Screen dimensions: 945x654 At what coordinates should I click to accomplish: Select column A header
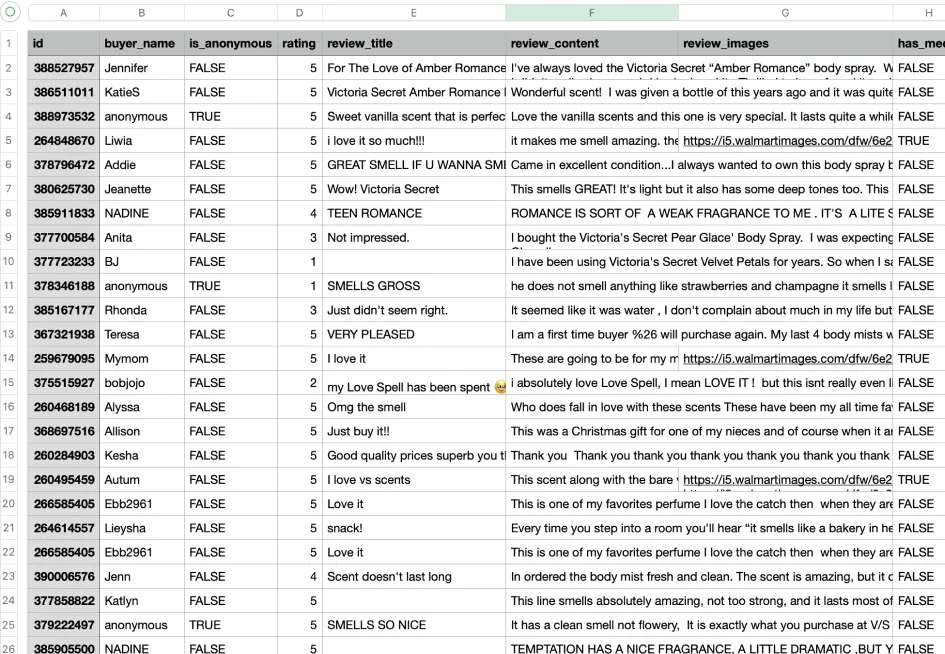point(63,13)
